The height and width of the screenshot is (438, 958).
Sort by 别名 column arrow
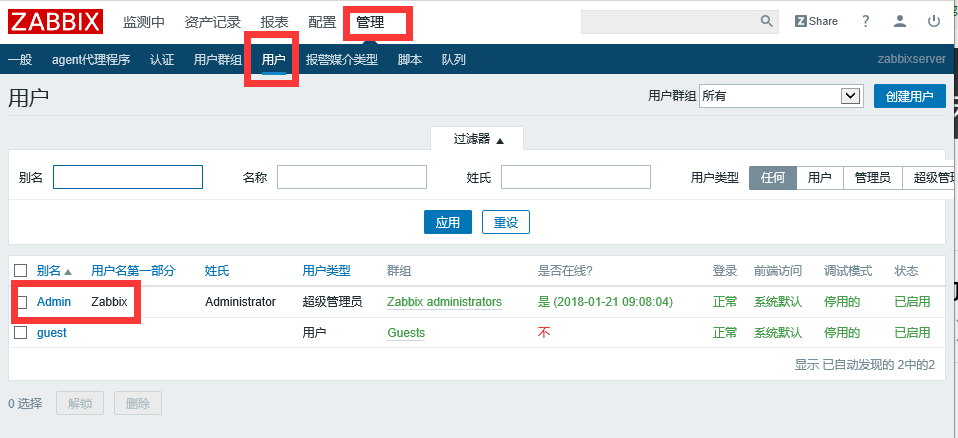(x=68, y=271)
